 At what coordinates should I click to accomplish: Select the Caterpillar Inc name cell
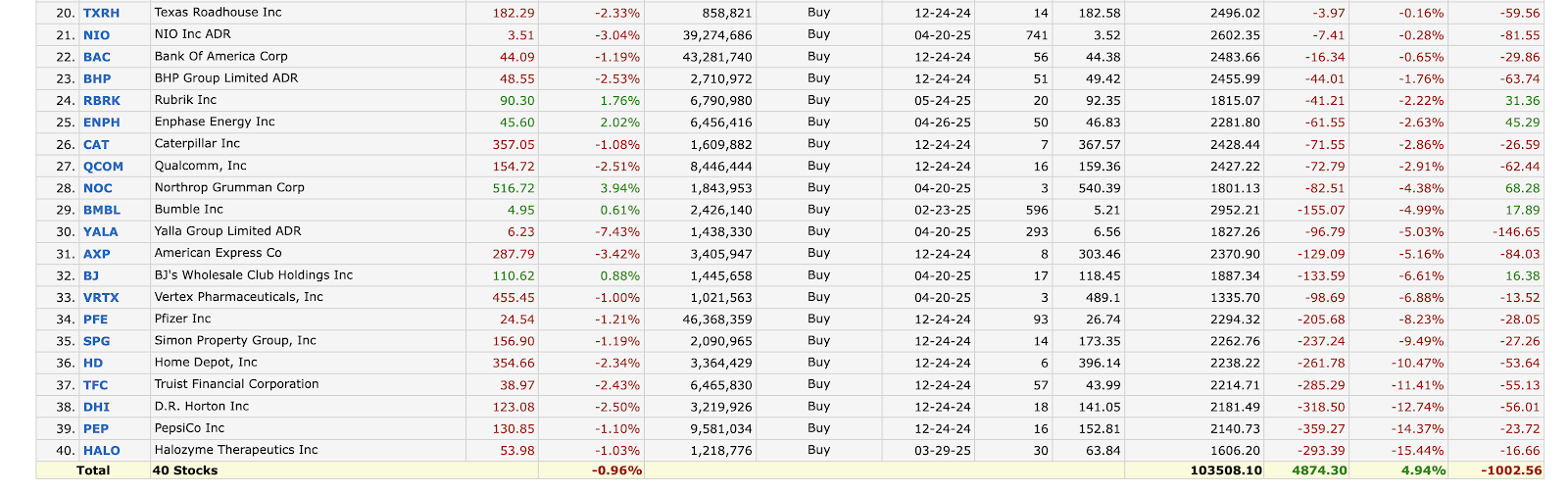308,144
